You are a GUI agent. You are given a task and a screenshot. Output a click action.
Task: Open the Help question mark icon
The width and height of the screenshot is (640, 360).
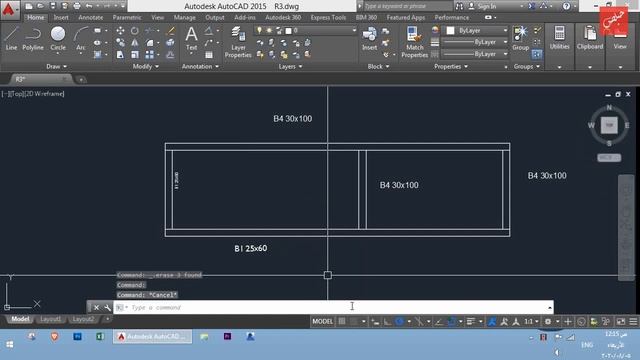tap(566, 6)
